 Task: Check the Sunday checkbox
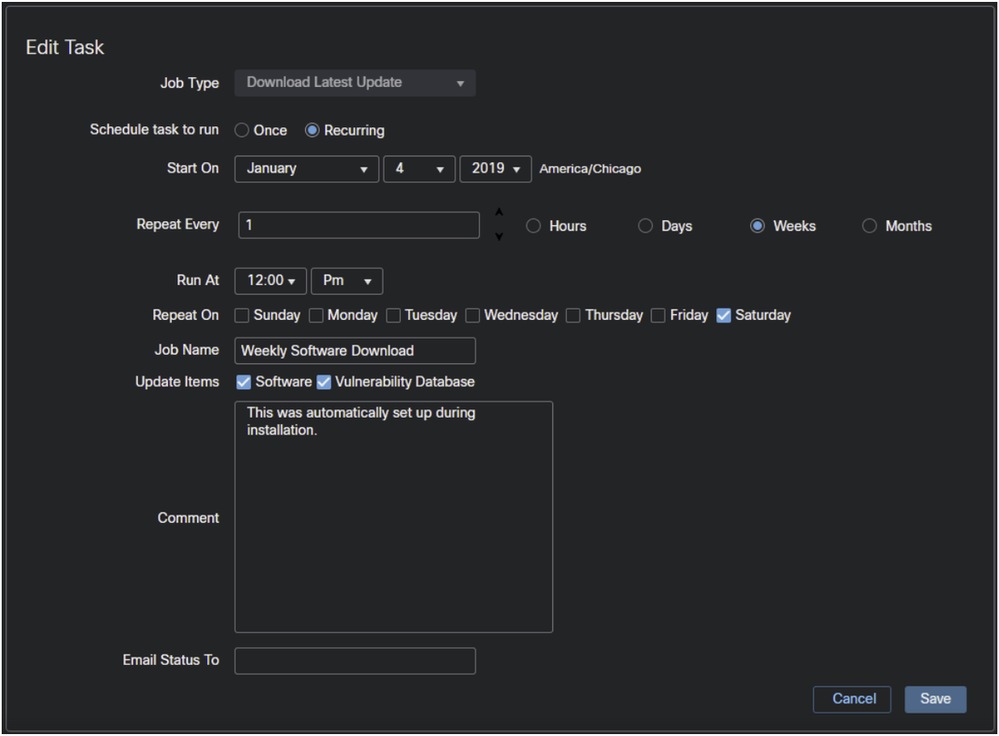pyautogui.click(x=241, y=315)
